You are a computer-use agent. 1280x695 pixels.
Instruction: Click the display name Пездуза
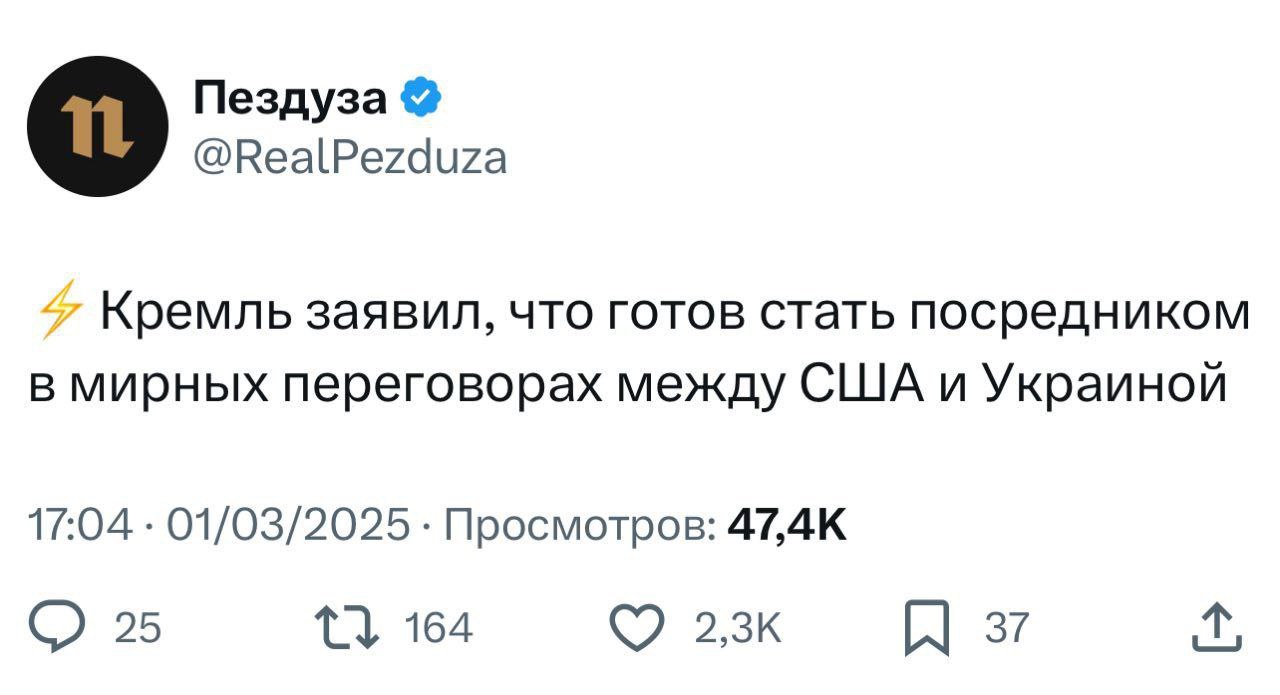[x=290, y=100]
